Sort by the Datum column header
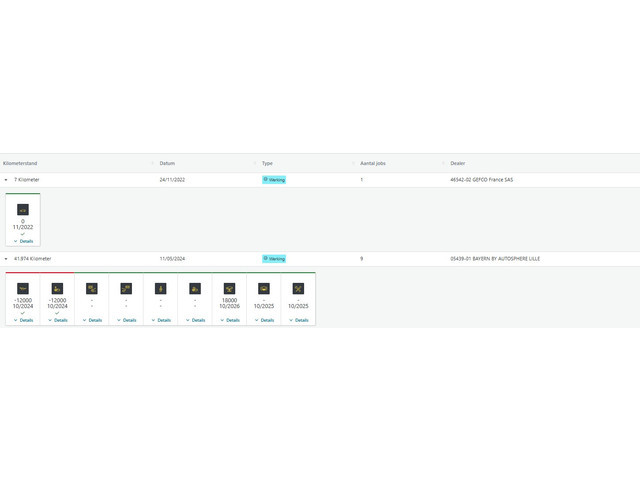The image size is (640, 480). (167, 163)
